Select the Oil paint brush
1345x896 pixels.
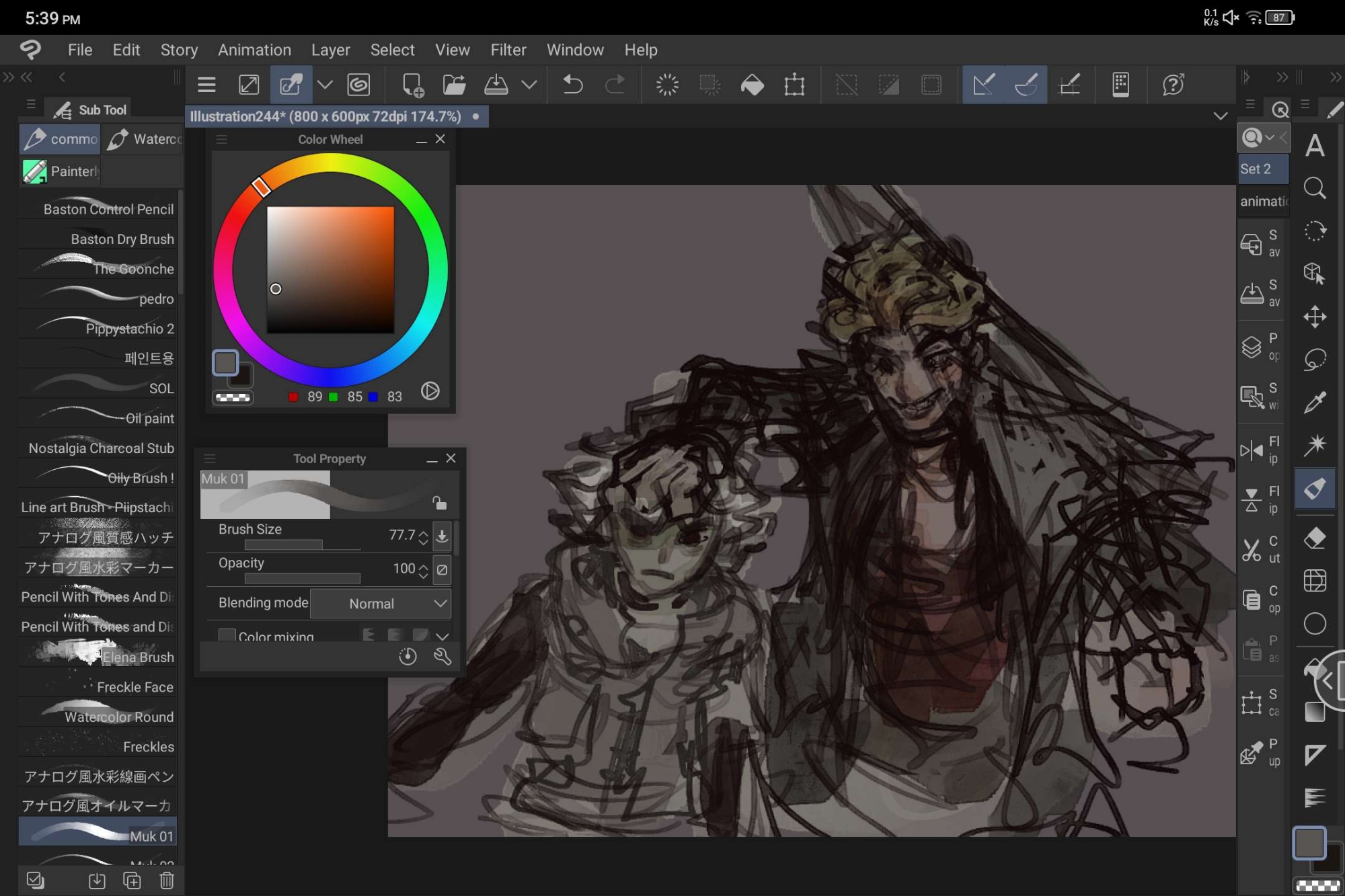[x=98, y=417]
